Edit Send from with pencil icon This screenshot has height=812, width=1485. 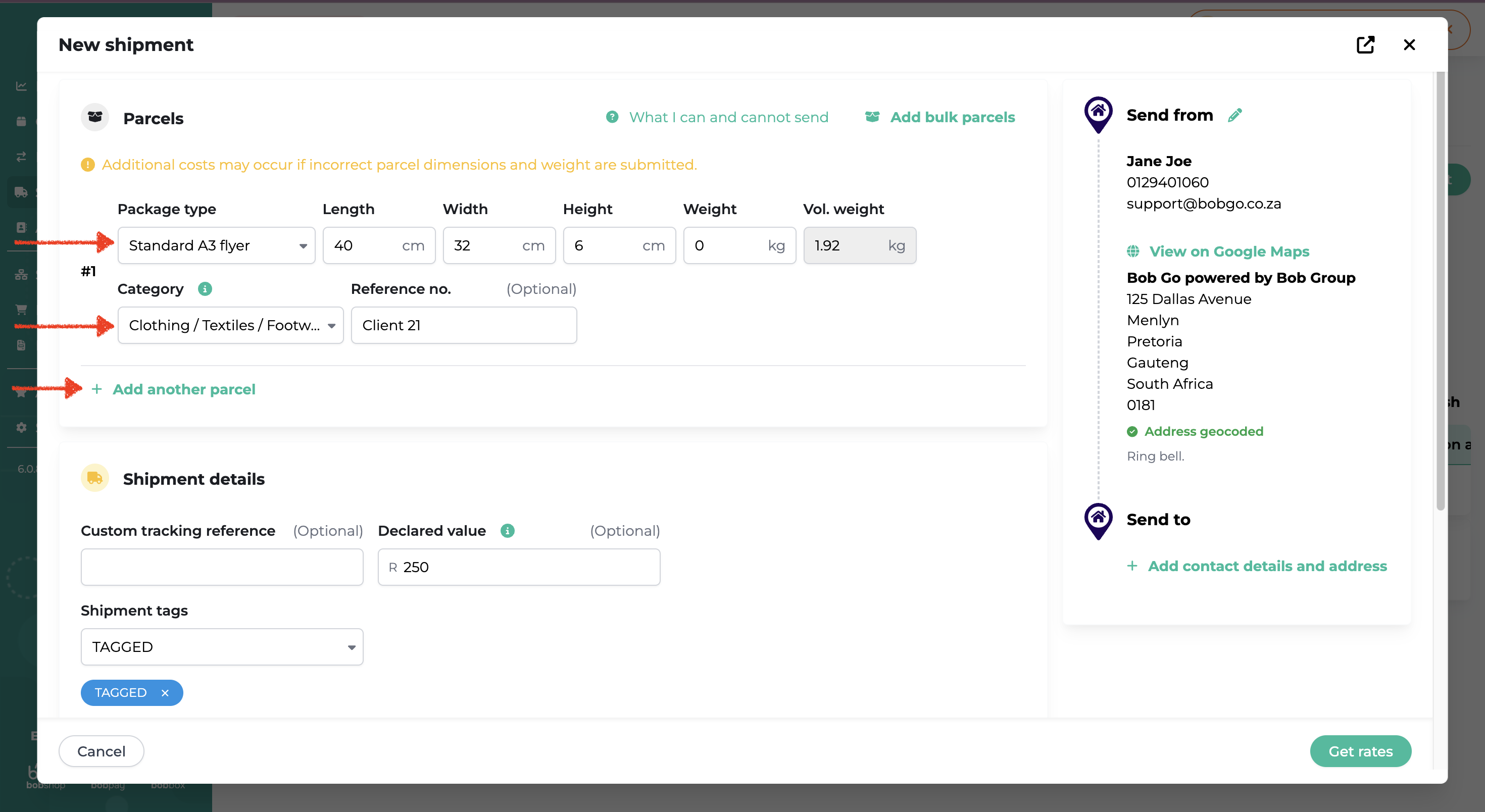tap(1234, 115)
